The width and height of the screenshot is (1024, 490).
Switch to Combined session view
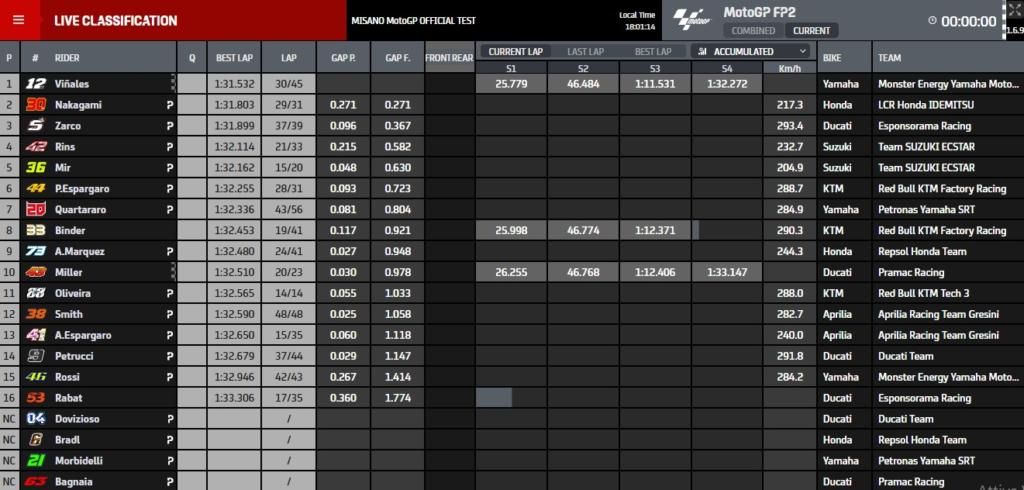coord(752,31)
